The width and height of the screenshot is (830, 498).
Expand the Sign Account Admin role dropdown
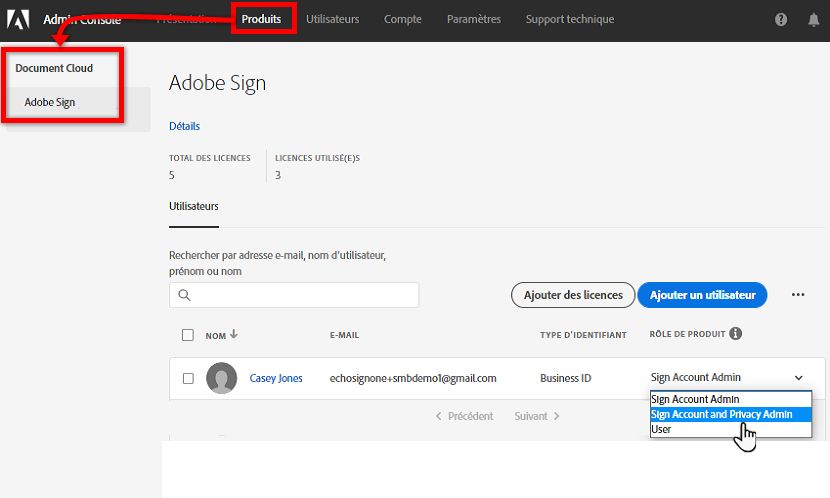799,378
